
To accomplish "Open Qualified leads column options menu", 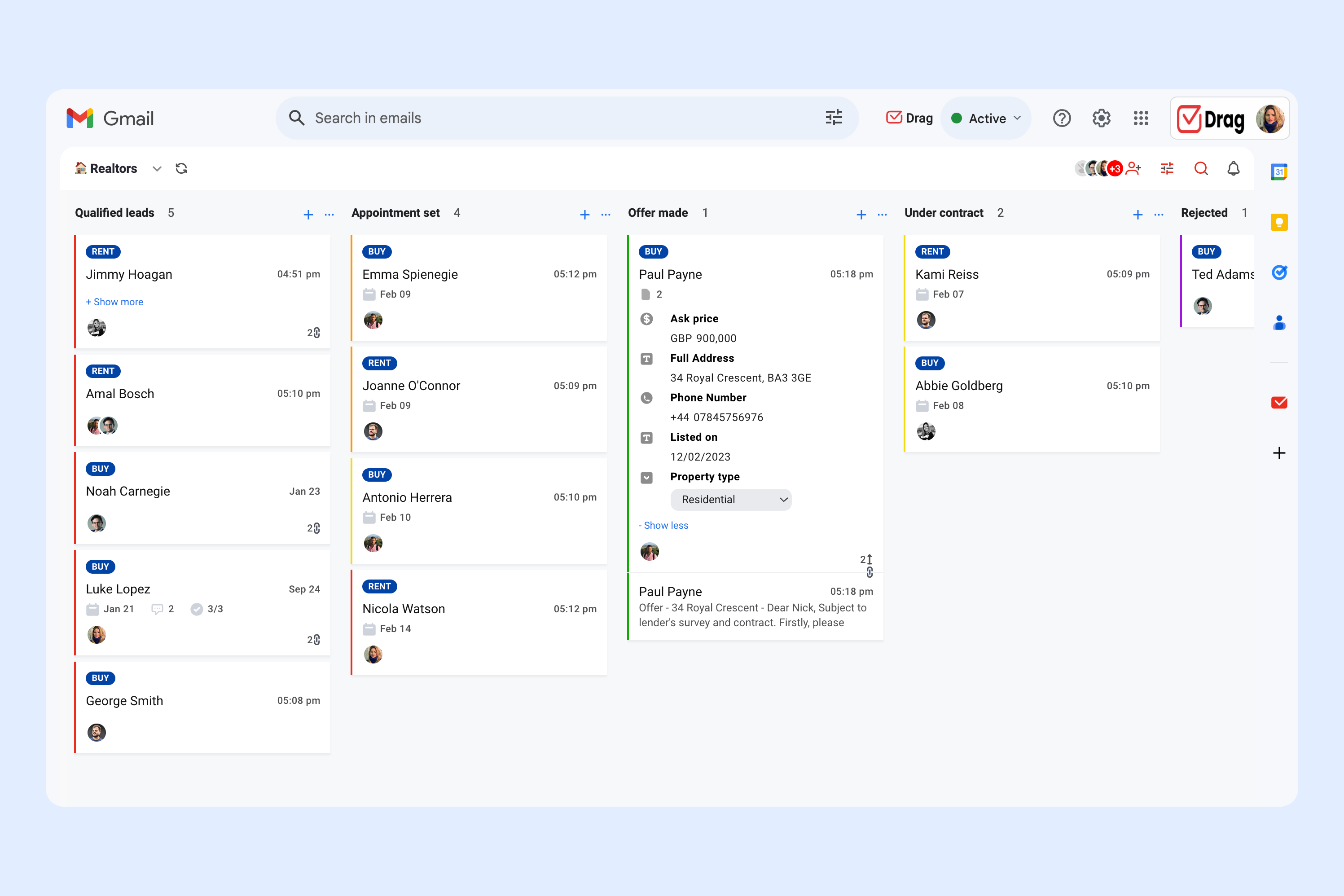I will pos(329,215).
